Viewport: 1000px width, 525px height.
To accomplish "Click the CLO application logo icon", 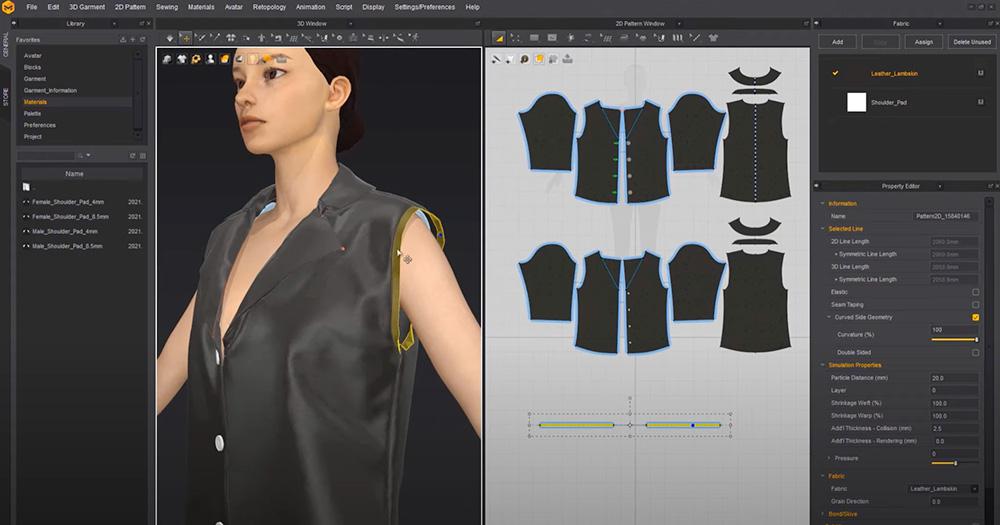I will coord(8,7).
